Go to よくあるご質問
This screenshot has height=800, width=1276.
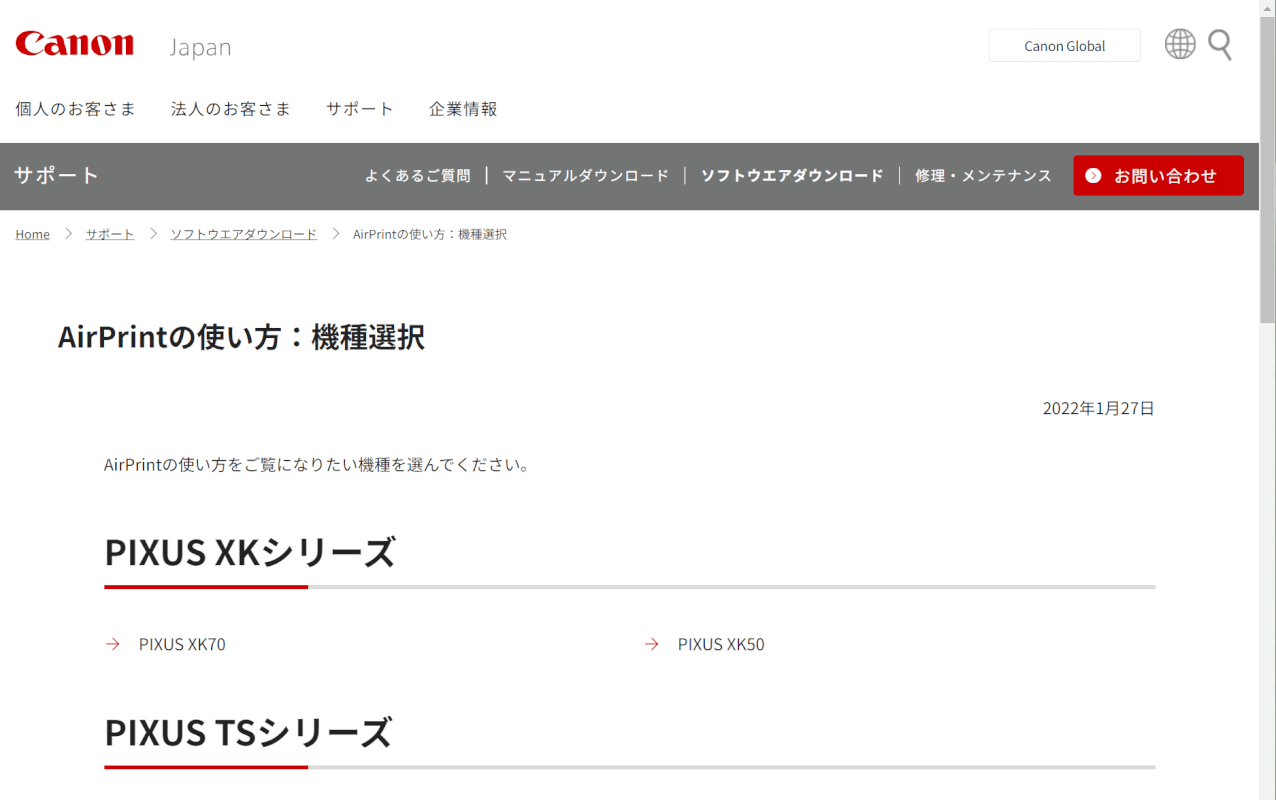pyautogui.click(x=417, y=176)
